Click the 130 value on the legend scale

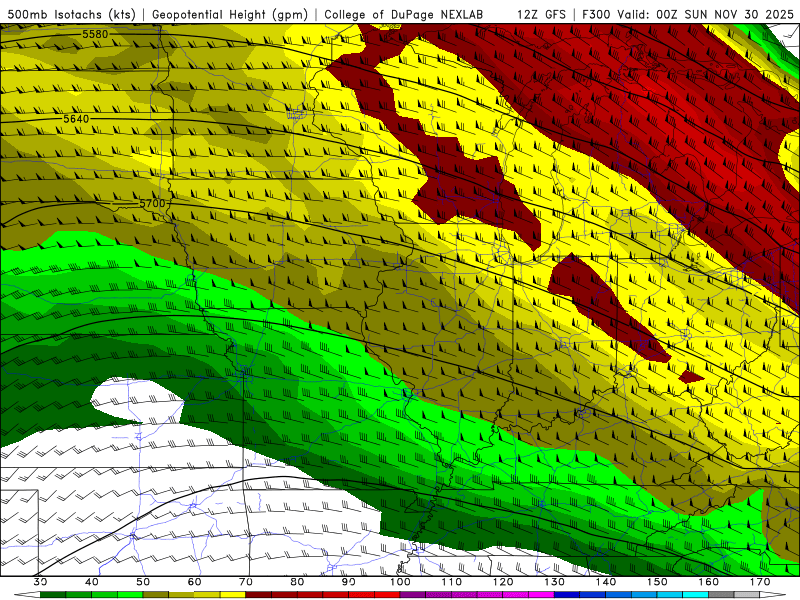(x=555, y=582)
